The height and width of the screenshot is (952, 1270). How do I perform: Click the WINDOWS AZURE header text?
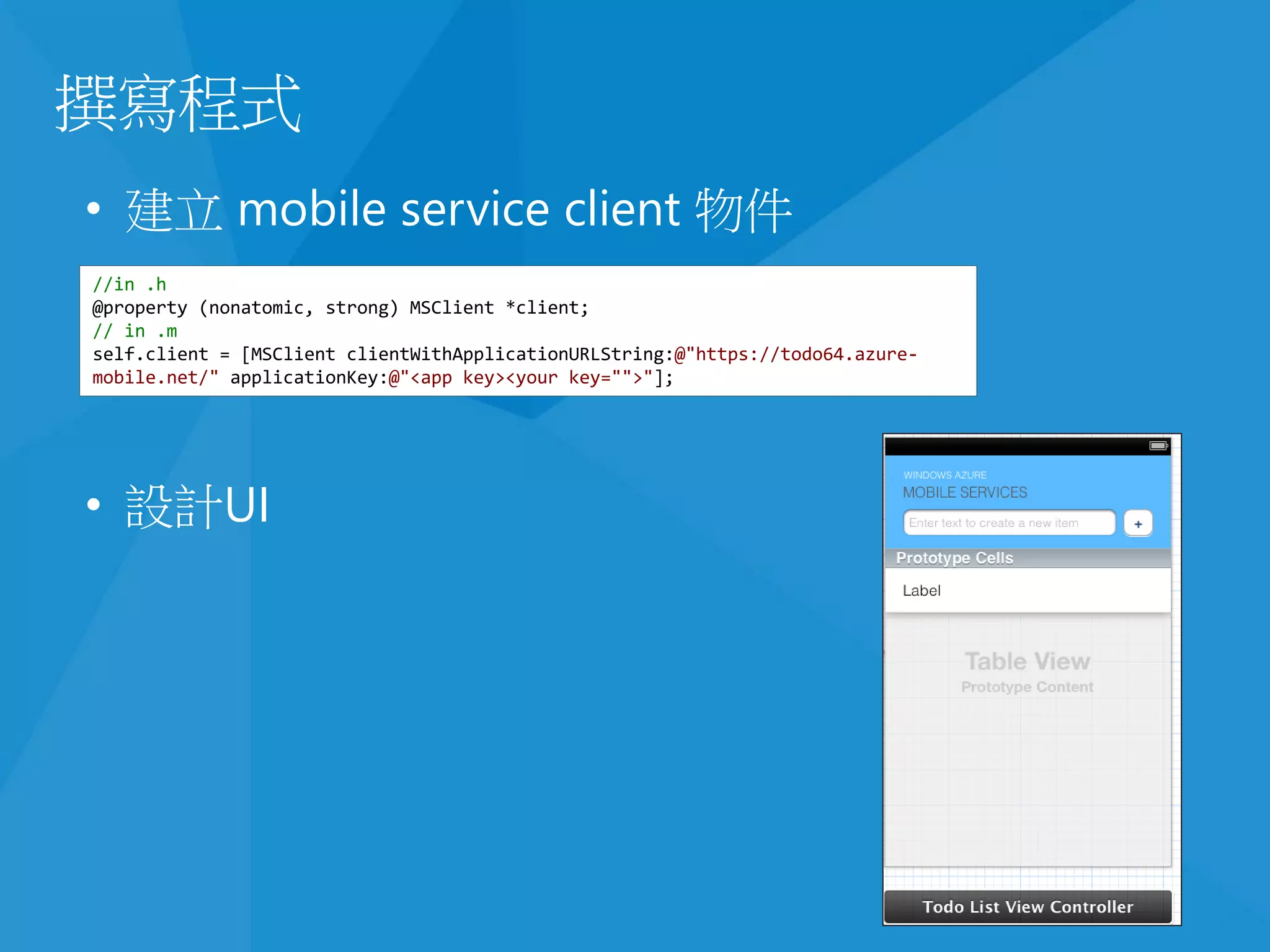[x=945, y=475]
